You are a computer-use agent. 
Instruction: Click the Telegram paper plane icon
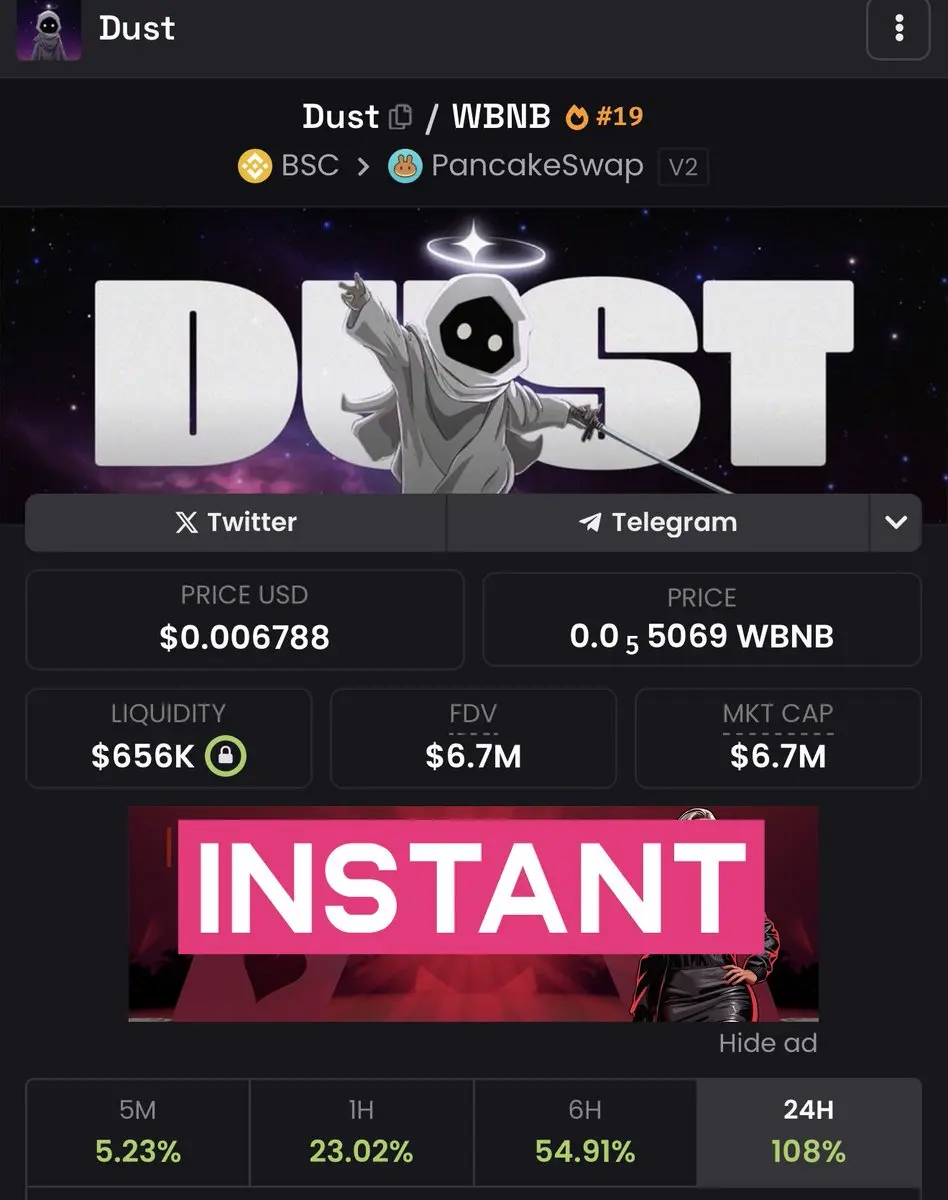[590, 523]
